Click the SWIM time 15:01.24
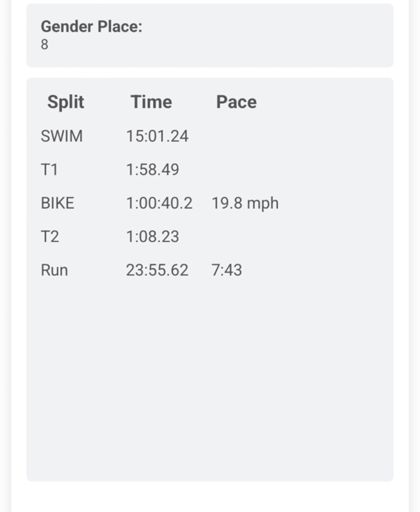Viewport: 420px width, 512px height. pos(157,136)
